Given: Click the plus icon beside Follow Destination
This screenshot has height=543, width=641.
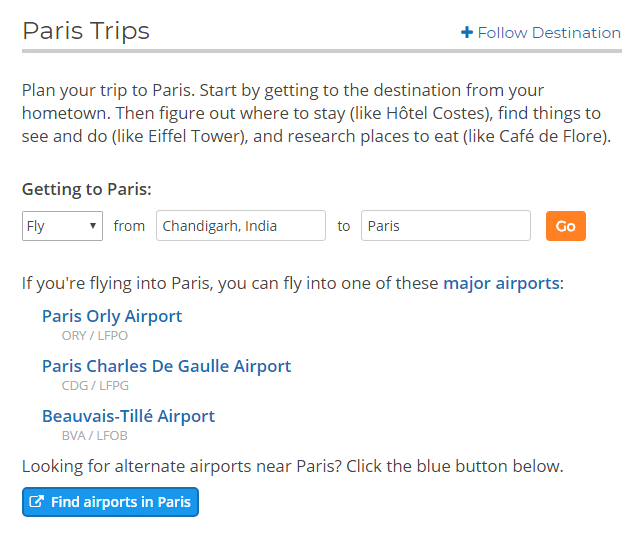Looking at the screenshot, I should tap(467, 32).
